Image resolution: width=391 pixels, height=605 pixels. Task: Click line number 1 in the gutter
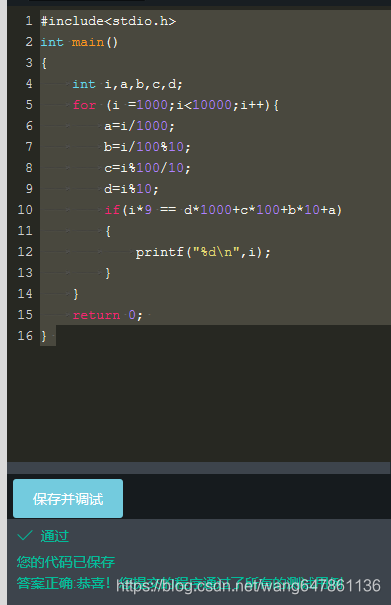[29, 21]
